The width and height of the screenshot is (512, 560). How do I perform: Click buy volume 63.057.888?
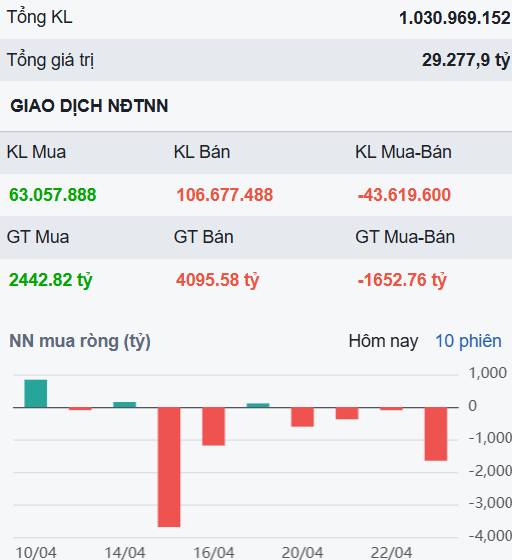(52, 195)
